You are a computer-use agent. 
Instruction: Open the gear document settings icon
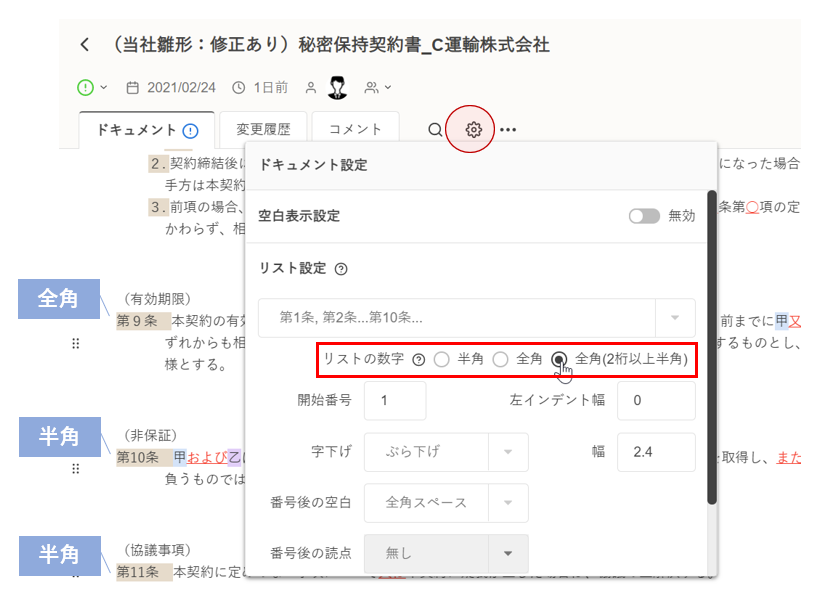tap(473, 129)
